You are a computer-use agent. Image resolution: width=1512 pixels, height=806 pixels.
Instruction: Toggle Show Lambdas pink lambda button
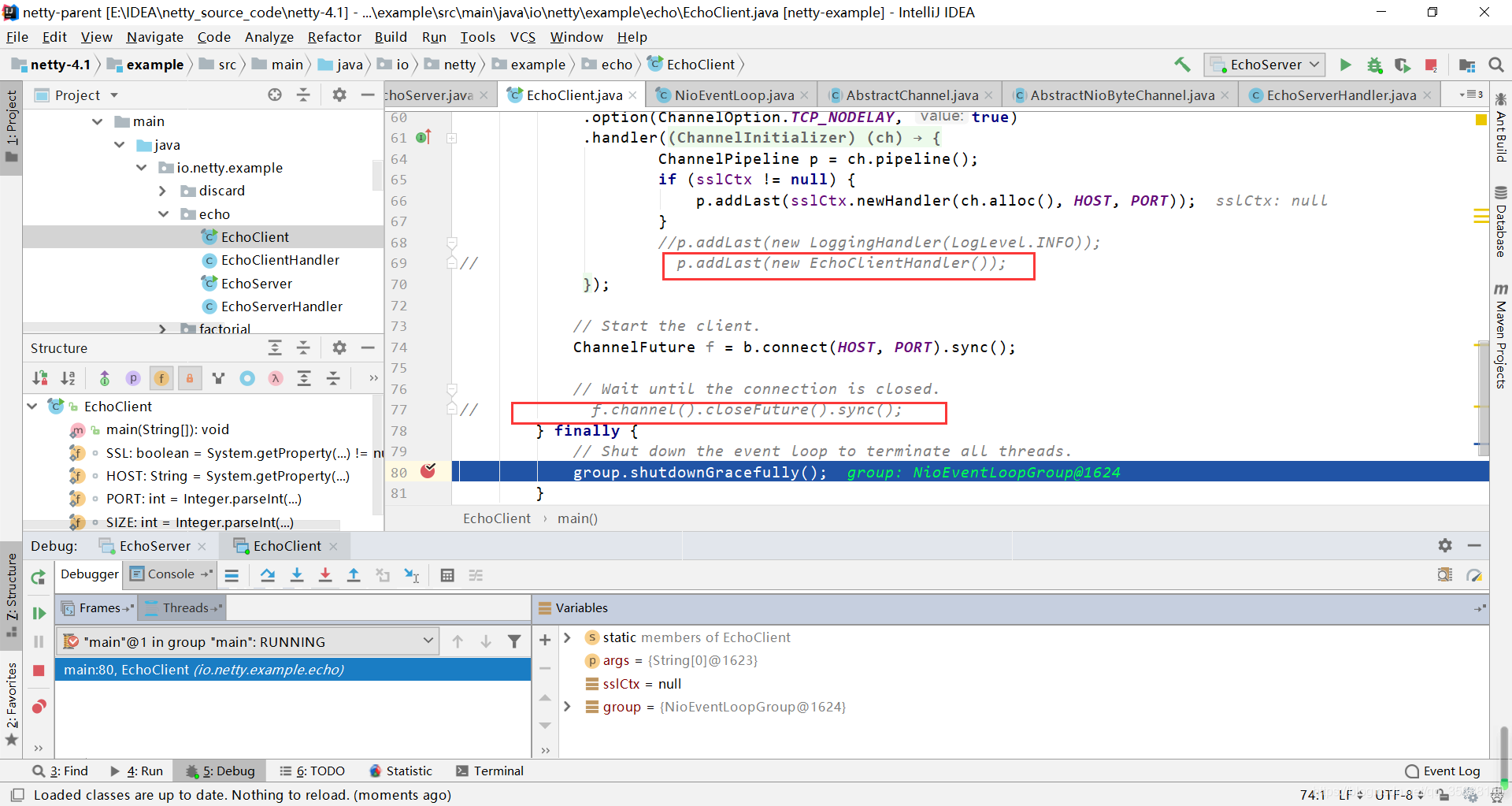point(276,378)
